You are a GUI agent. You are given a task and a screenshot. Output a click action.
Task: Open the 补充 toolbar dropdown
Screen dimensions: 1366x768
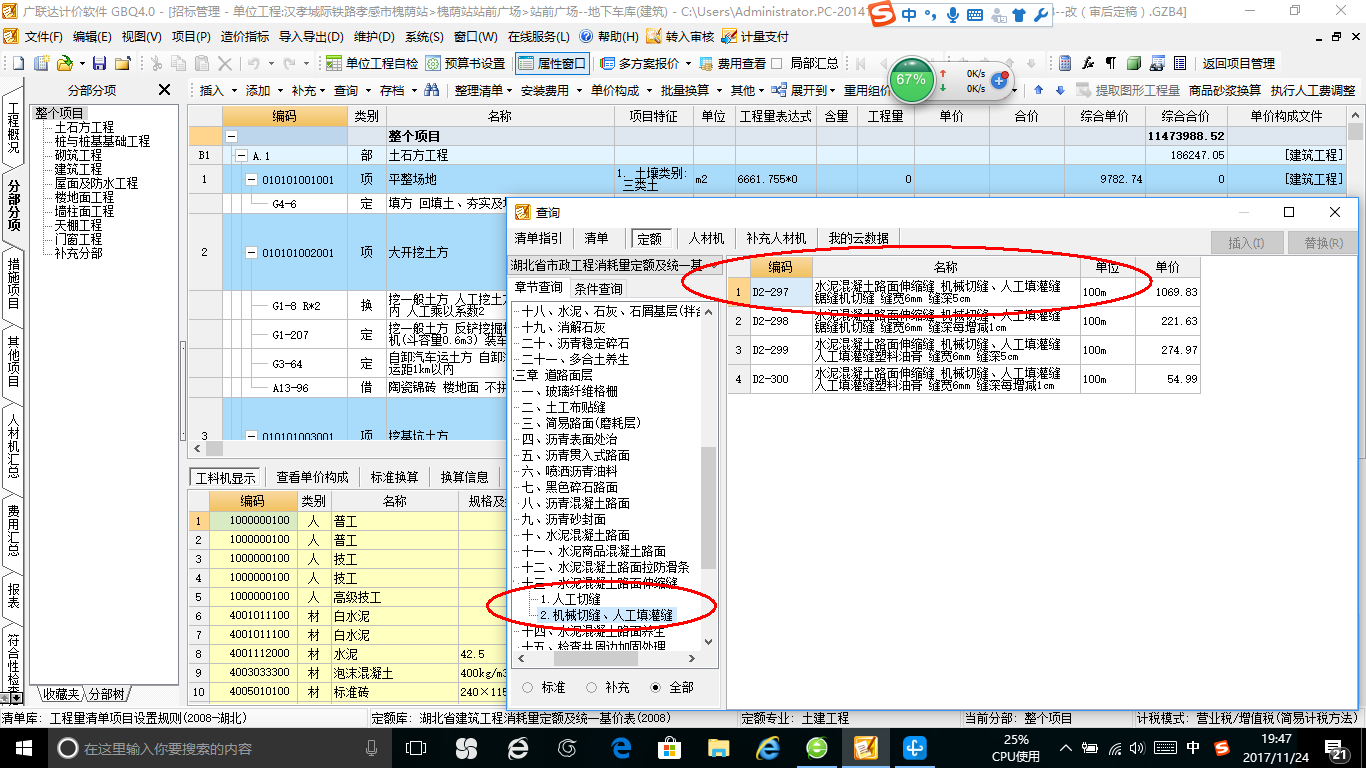coord(309,90)
